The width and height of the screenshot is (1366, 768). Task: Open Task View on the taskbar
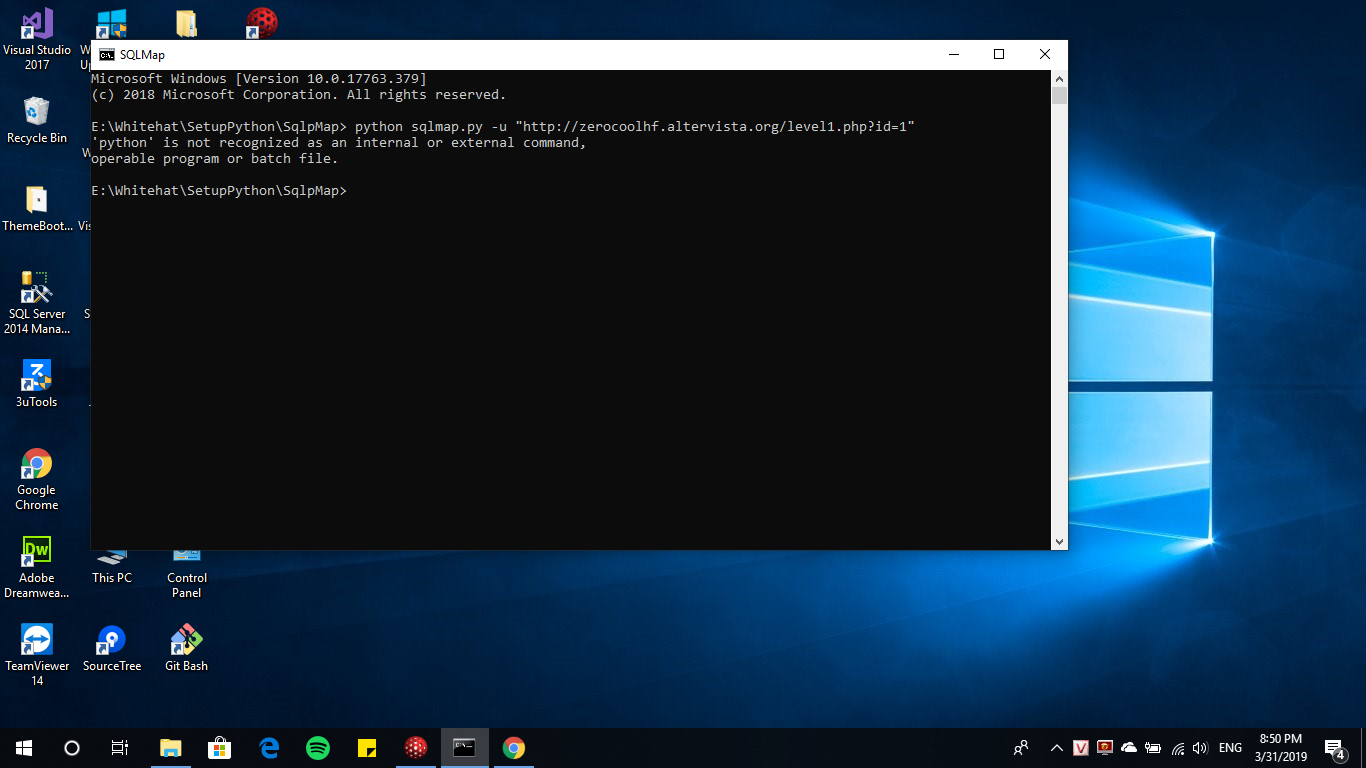(120, 748)
